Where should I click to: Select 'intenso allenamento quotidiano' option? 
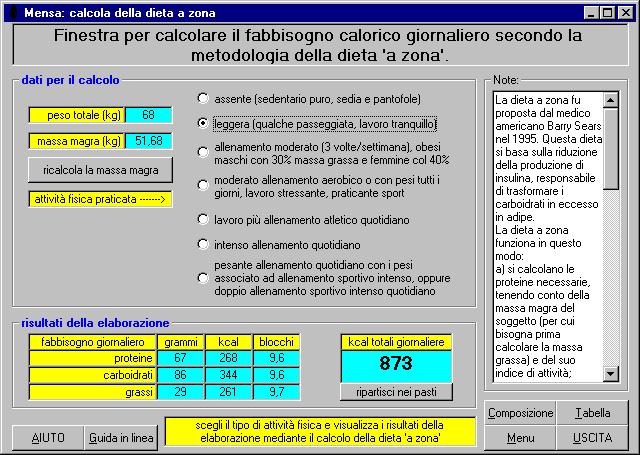pyautogui.click(x=204, y=244)
